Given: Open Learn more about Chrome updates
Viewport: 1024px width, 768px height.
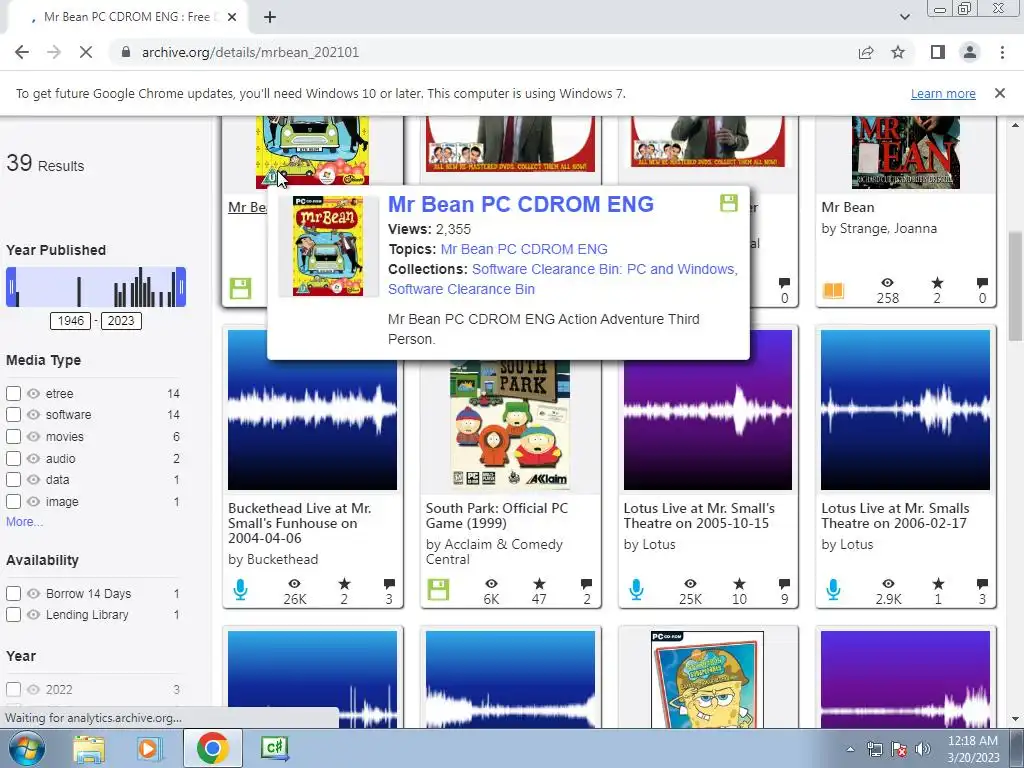Looking at the screenshot, I should [x=943, y=93].
